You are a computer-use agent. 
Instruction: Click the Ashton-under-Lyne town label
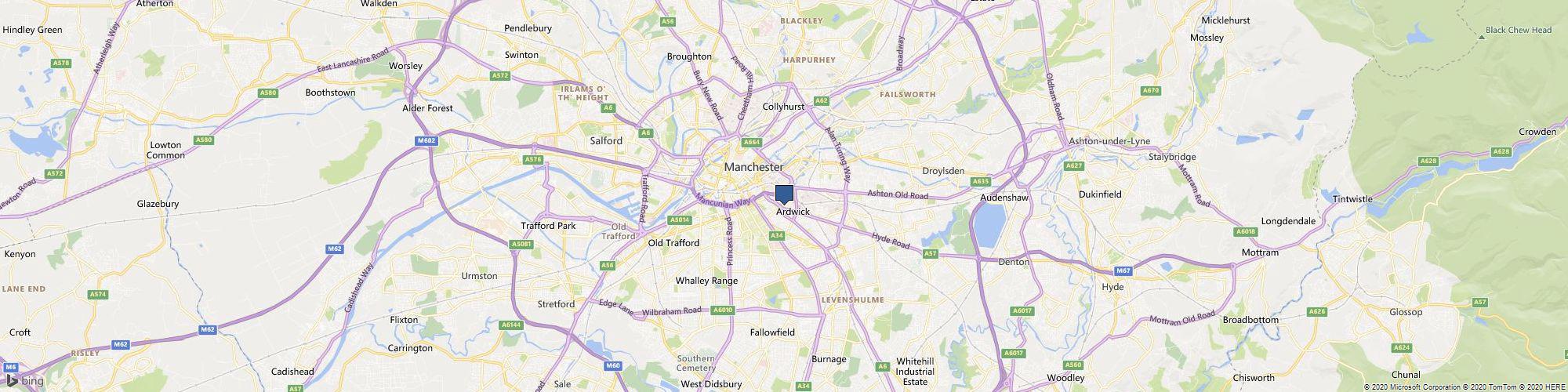coord(1109,141)
